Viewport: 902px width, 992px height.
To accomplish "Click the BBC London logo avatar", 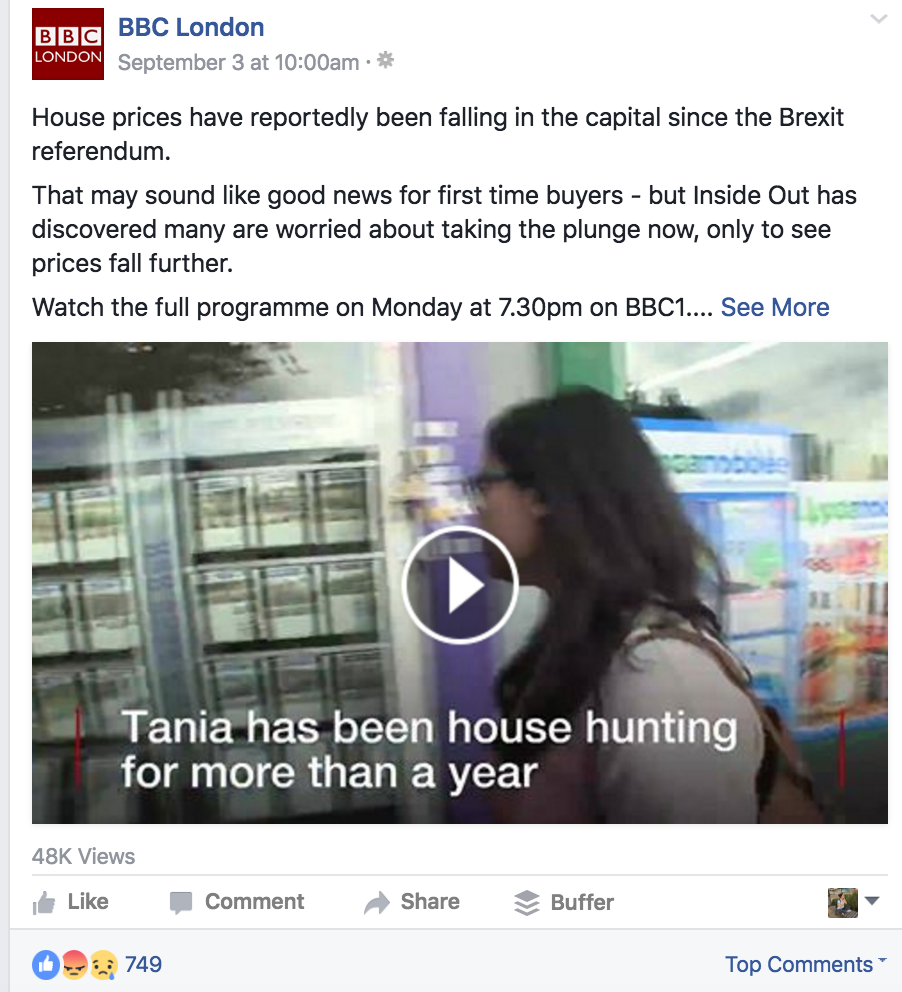I will (x=68, y=44).
